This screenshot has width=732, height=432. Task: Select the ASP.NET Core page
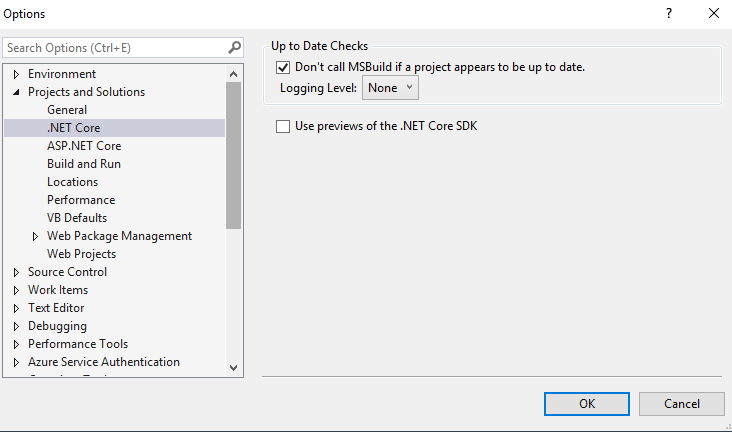[x=84, y=146]
